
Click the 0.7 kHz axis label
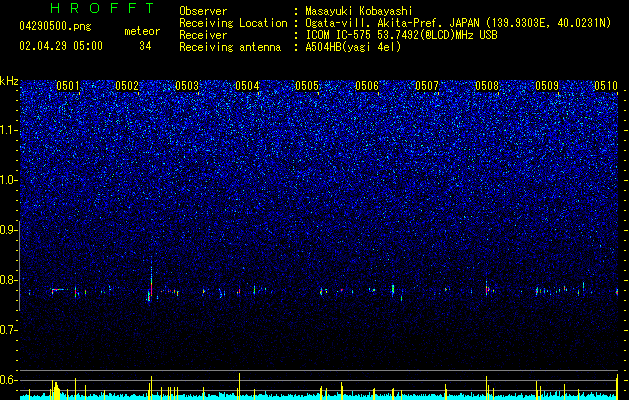click(8, 330)
